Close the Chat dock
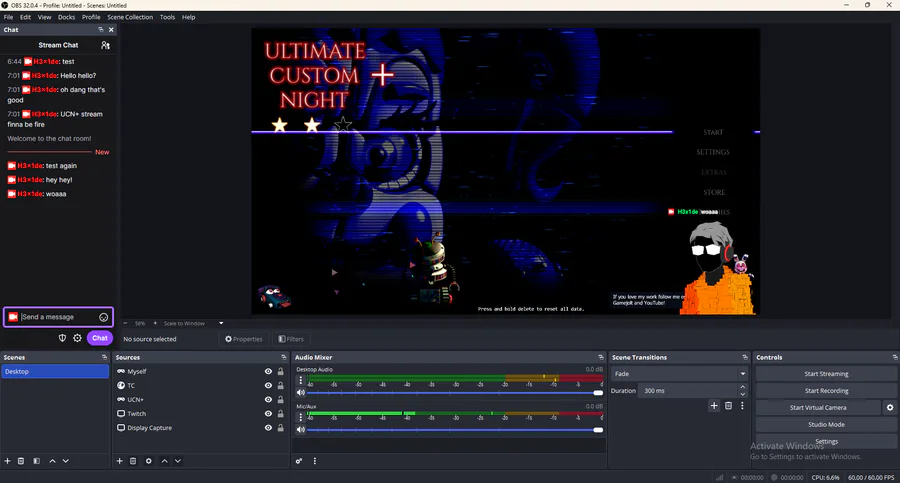The height and width of the screenshot is (483, 900). click(111, 29)
